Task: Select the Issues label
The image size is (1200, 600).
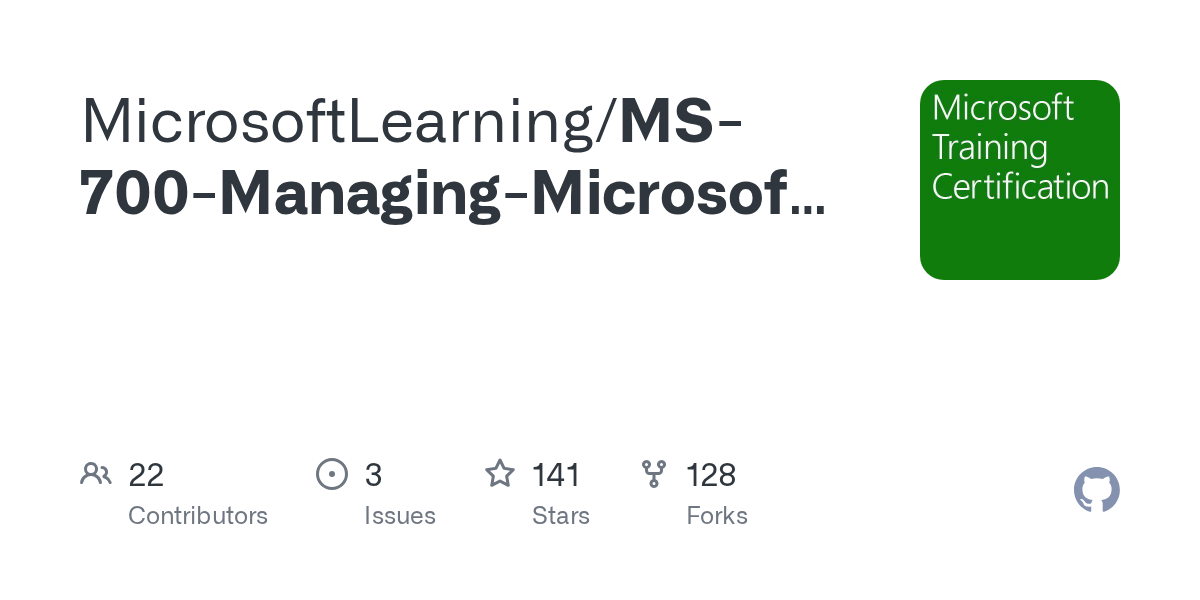Action: click(400, 516)
